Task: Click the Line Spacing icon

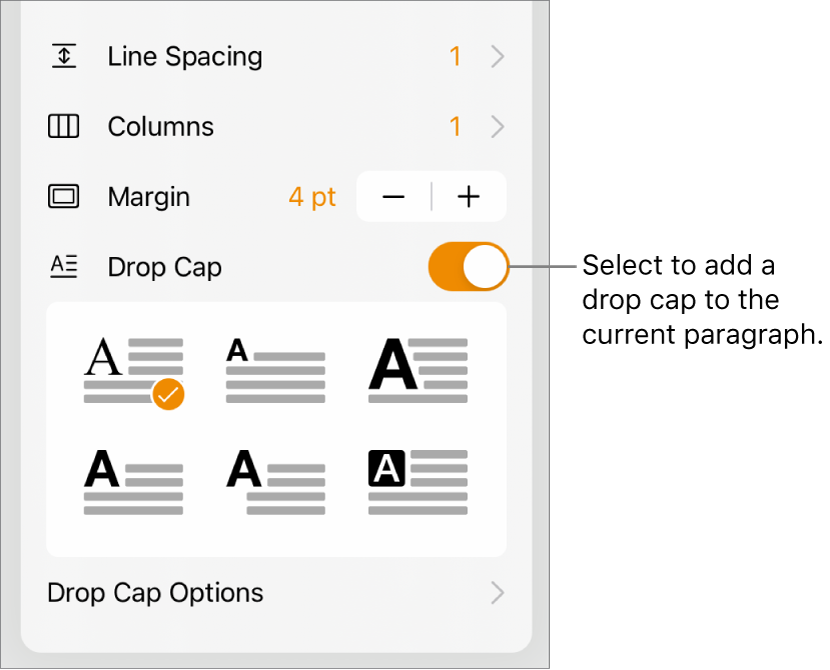Action: [64, 57]
